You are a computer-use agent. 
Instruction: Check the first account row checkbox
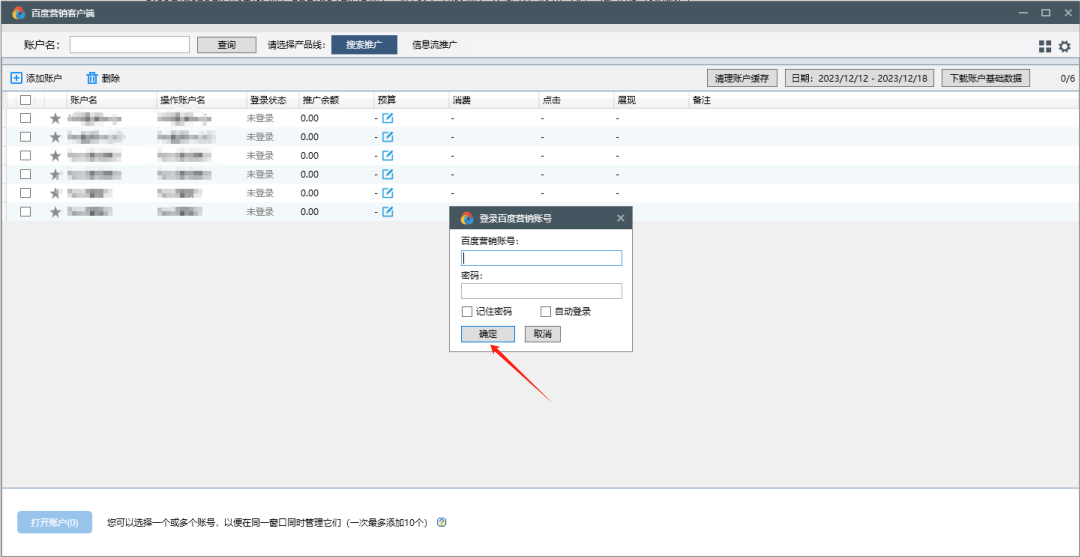pyautogui.click(x=25, y=118)
